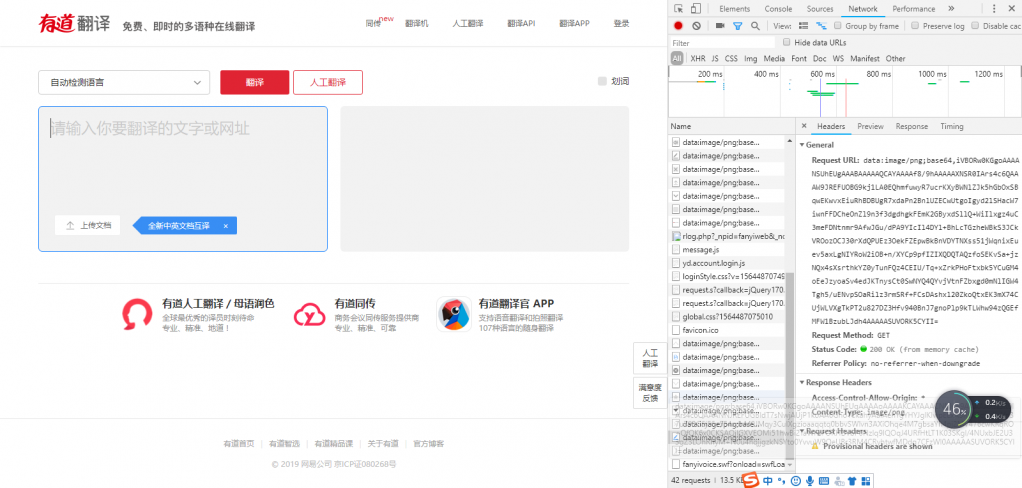
Task: Collapse the General section
Action: click(x=803, y=145)
